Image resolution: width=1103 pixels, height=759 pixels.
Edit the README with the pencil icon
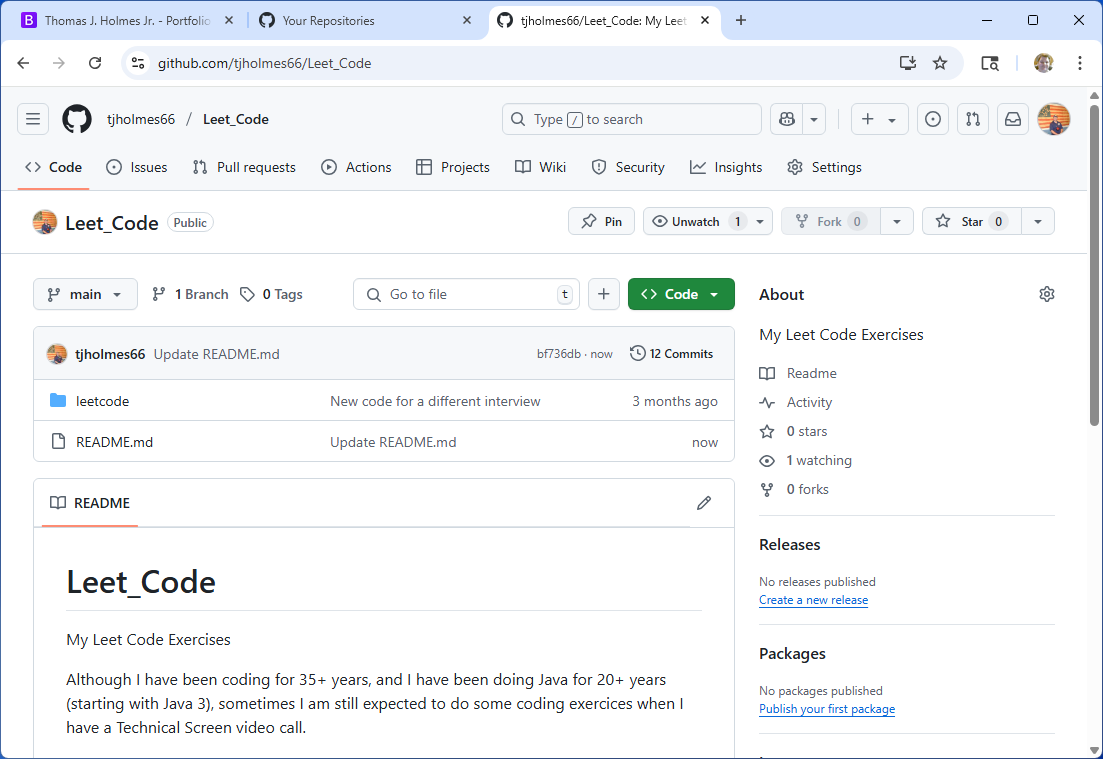point(704,503)
